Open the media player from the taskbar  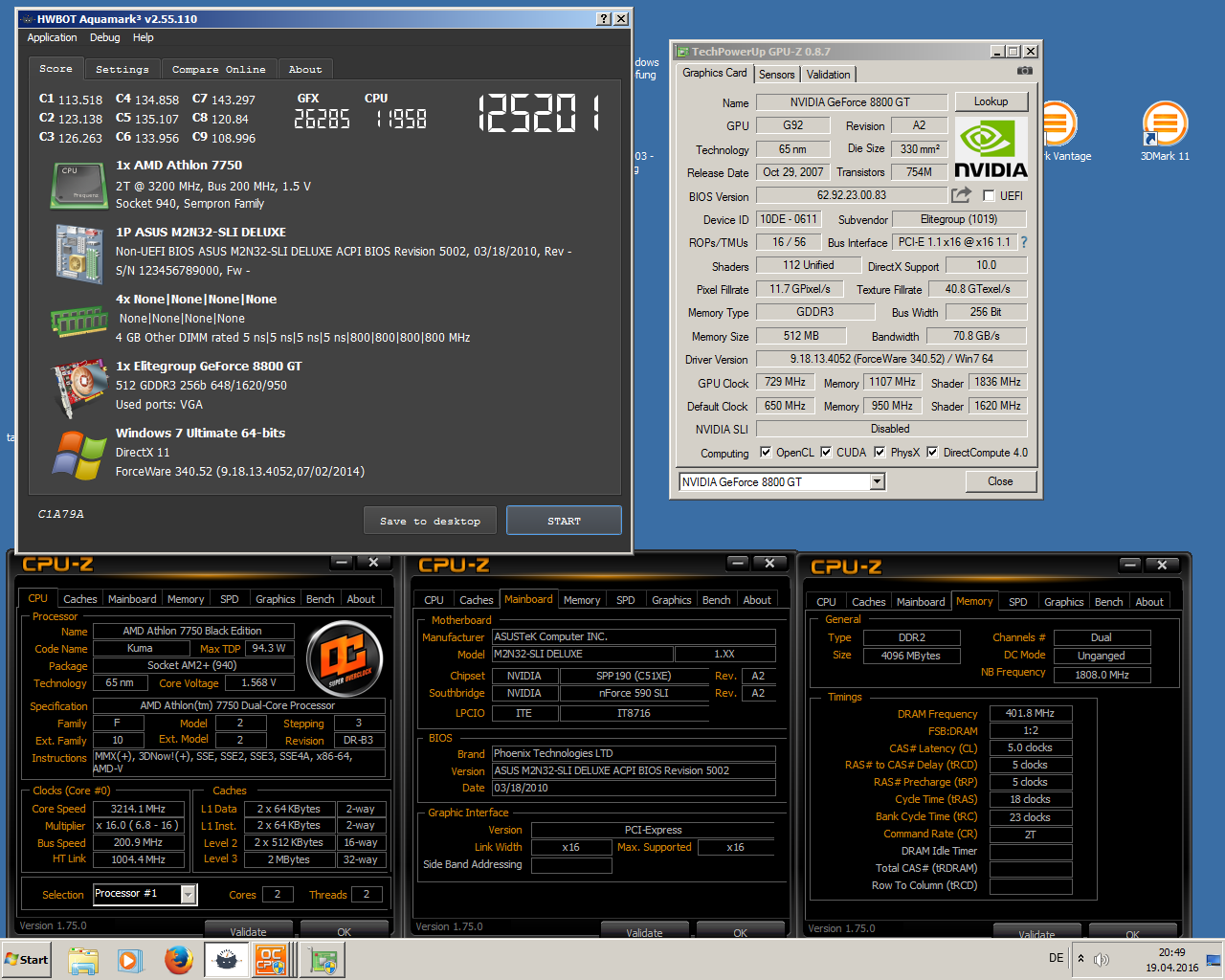tap(130, 960)
